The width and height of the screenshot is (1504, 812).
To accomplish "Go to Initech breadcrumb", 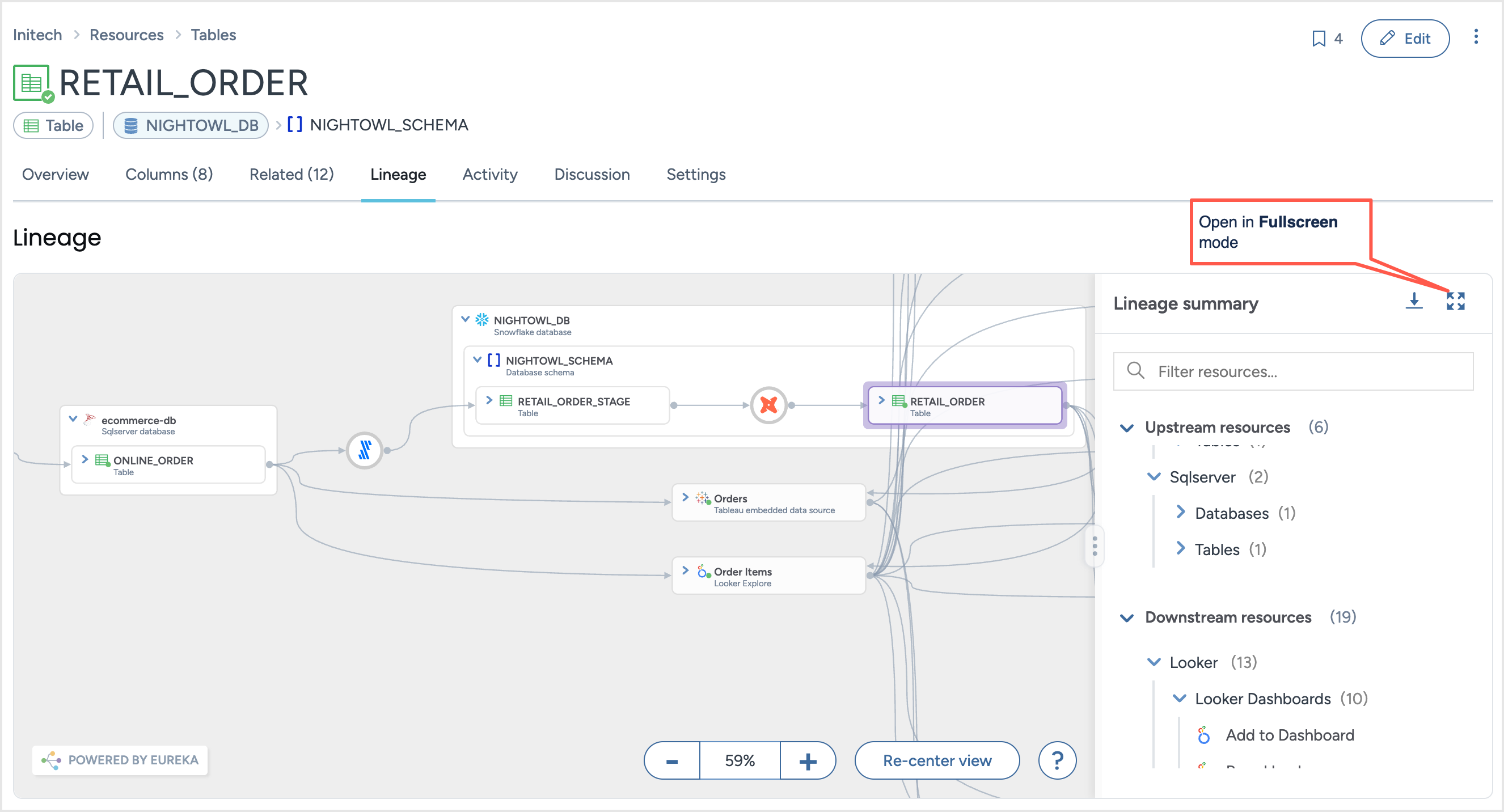I will pyautogui.click(x=37, y=35).
